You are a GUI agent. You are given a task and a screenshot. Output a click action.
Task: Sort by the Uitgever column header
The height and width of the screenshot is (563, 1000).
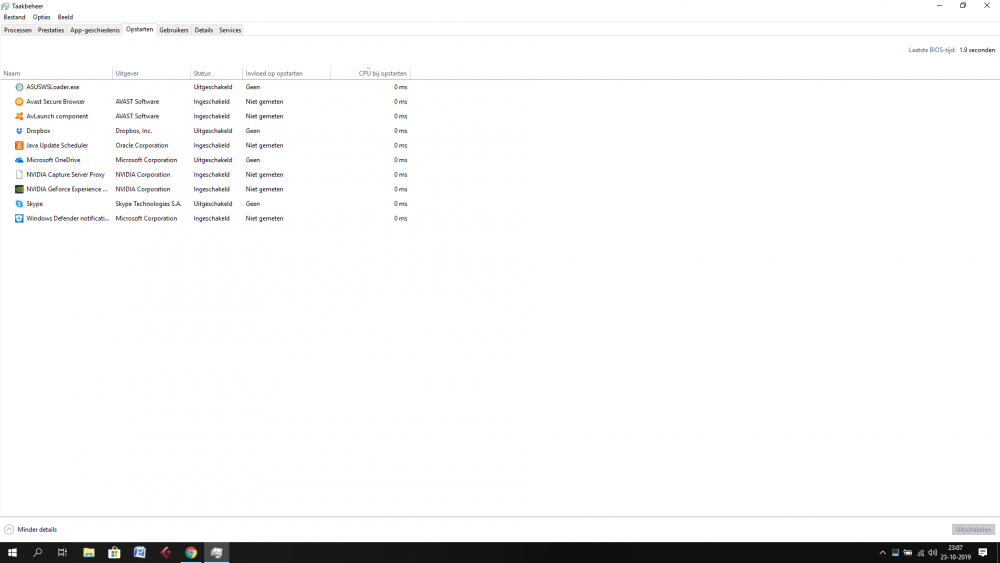pos(151,73)
